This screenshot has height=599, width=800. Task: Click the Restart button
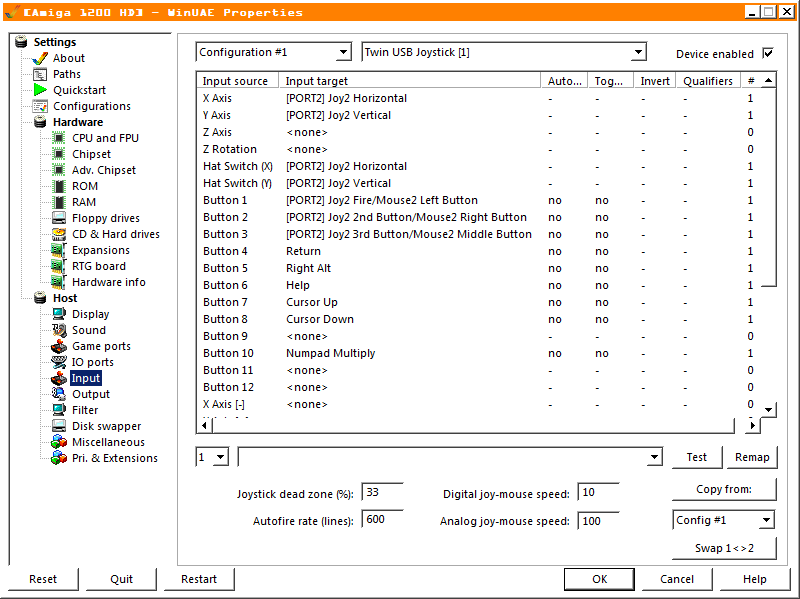(x=199, y=579)
